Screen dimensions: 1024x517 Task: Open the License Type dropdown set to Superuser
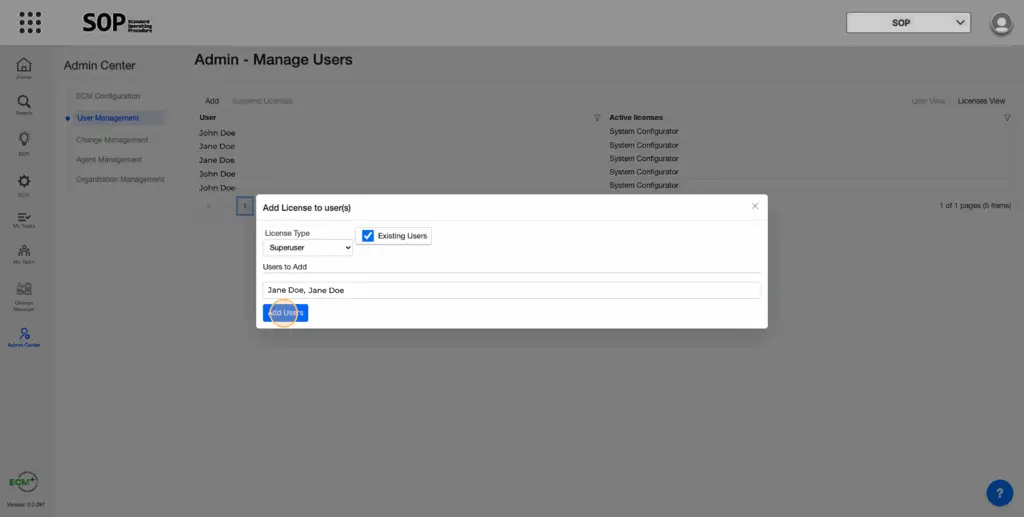[308, 247]
